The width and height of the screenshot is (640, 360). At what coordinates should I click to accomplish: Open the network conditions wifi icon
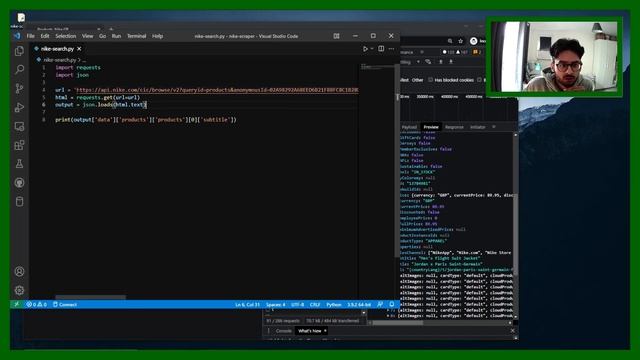coord(428,62)
